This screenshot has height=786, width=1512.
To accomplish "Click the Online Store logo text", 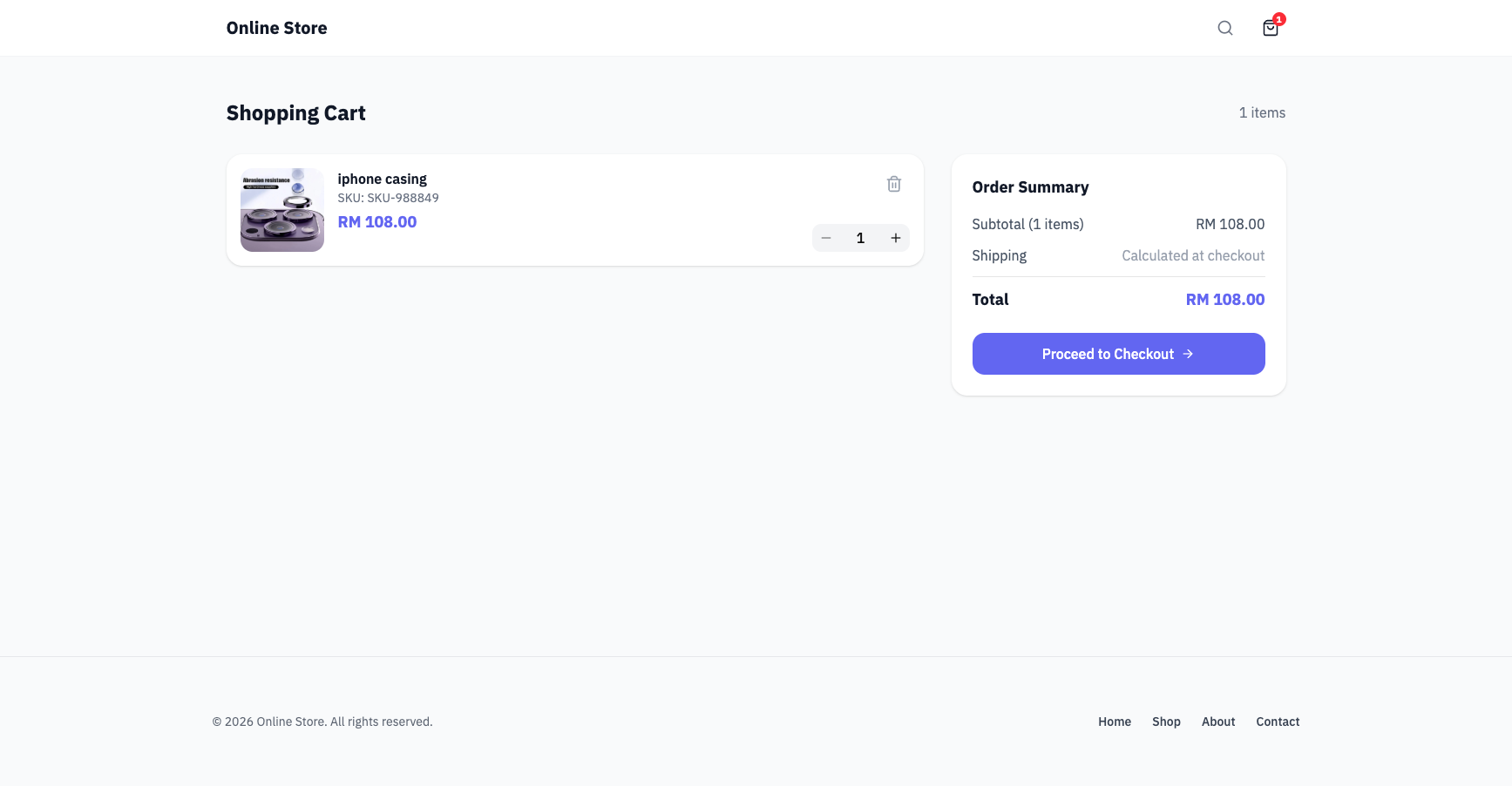I will click(276, 27).
